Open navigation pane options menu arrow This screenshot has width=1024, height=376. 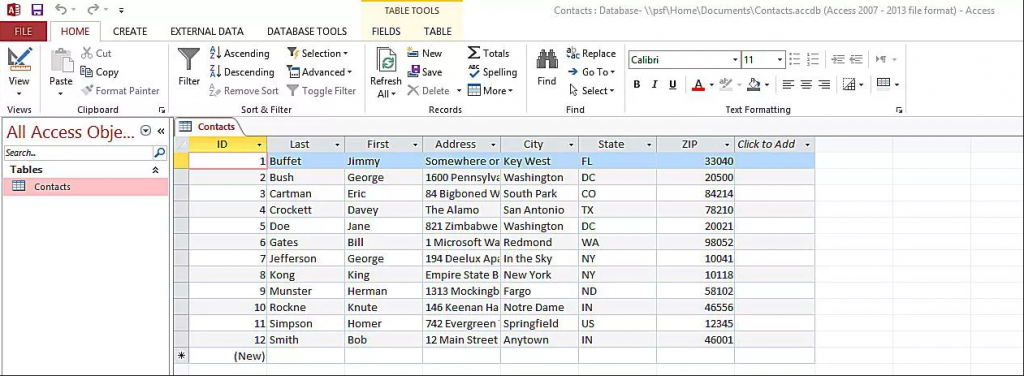click(146, 131)
